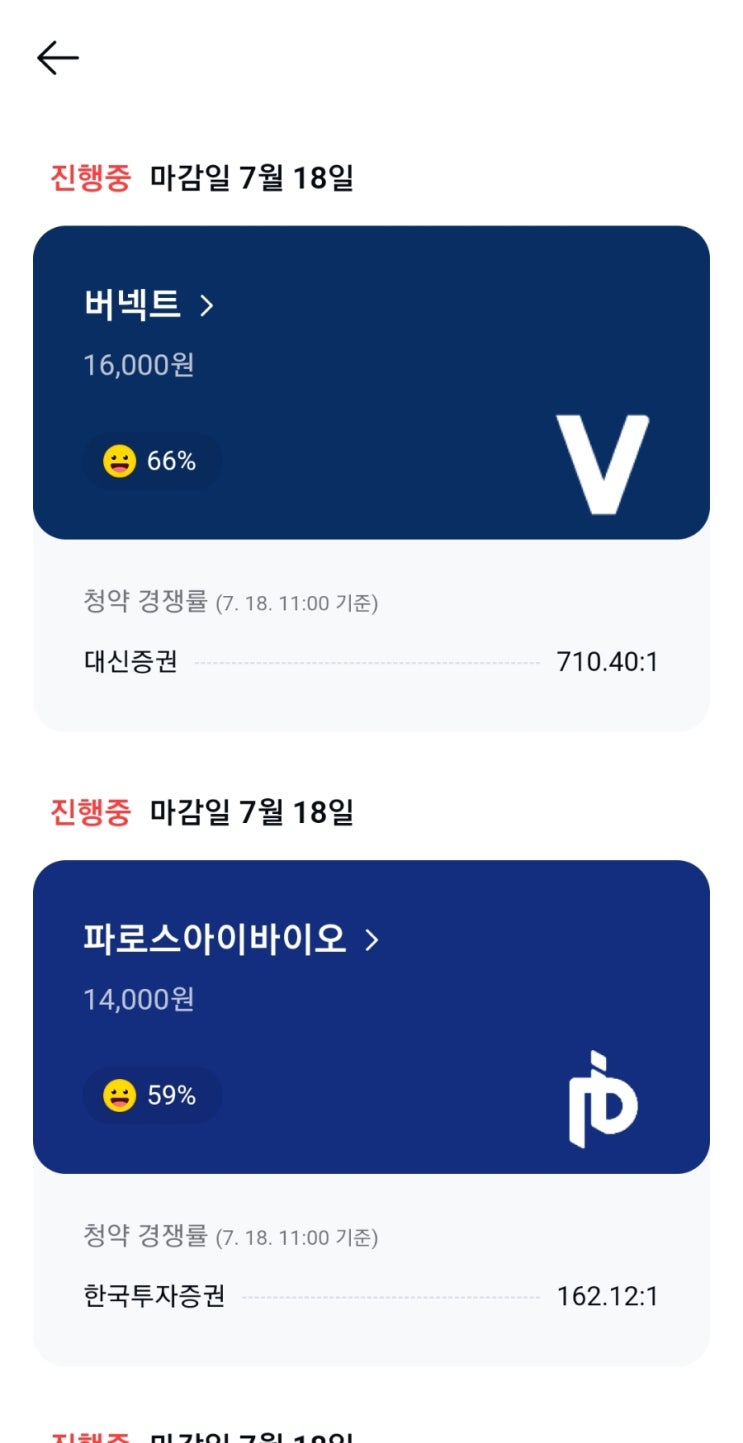Select the 162.12:1 competition ratio
This screenshot has width=743, height=1443.
pos(607,1297)
